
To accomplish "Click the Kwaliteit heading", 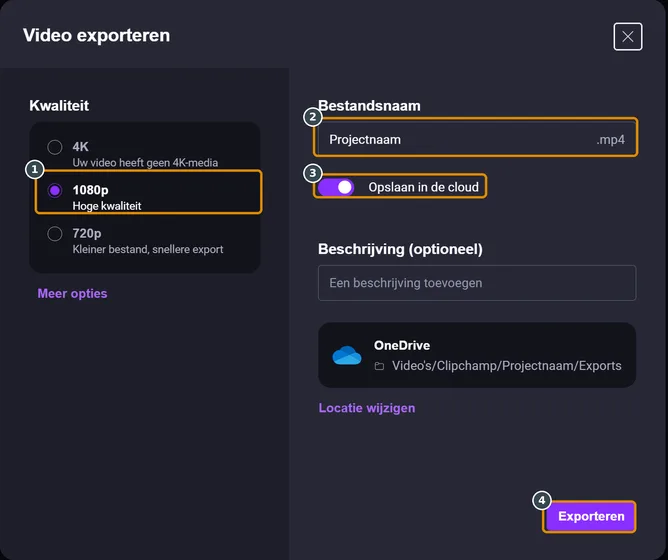I will point(59,106).
